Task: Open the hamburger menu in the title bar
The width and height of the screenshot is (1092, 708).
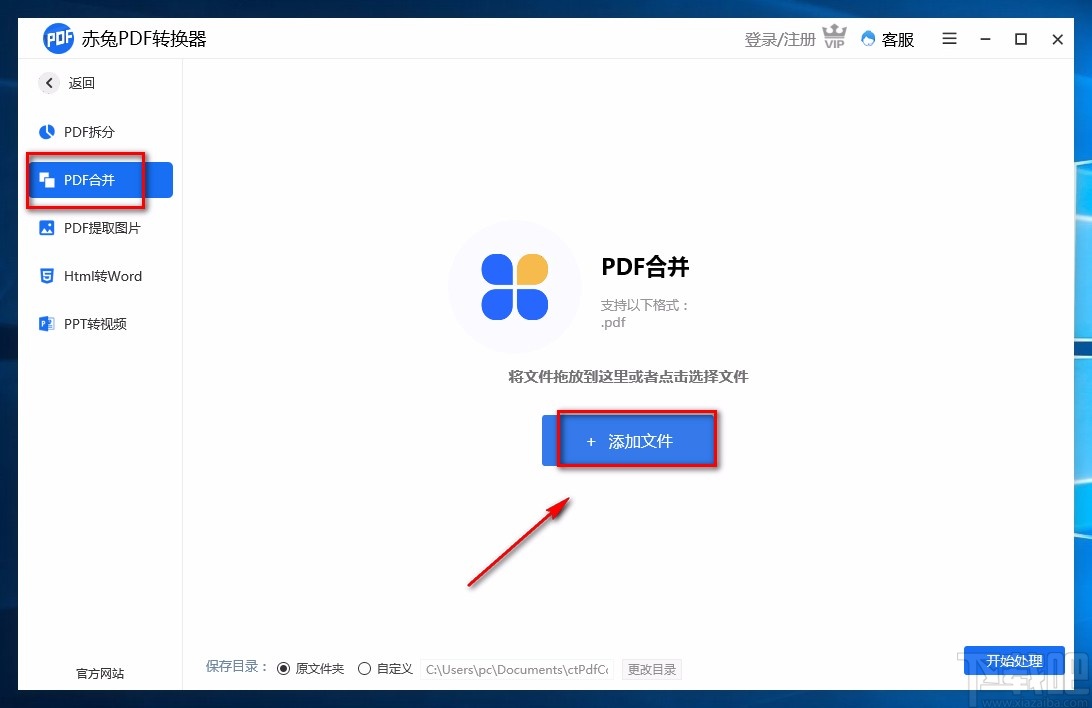Action: click(x=949, y=38)
